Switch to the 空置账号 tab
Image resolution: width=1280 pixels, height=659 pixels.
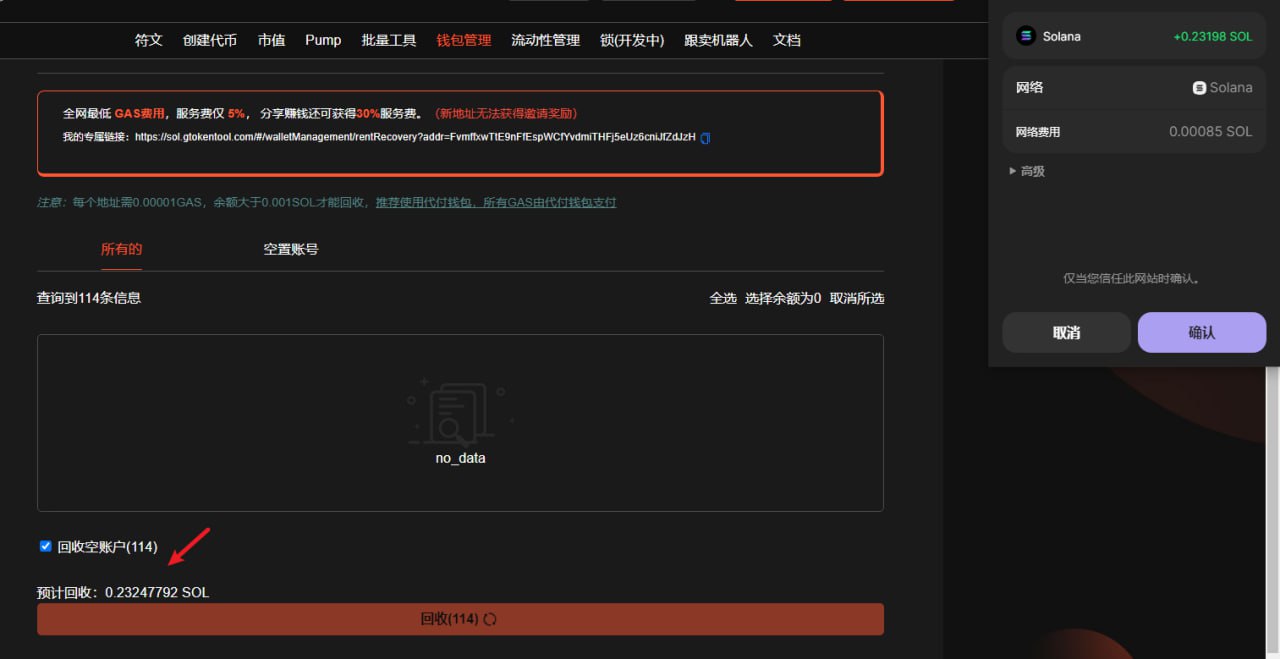pyautogui.click(x=291, y=249)
